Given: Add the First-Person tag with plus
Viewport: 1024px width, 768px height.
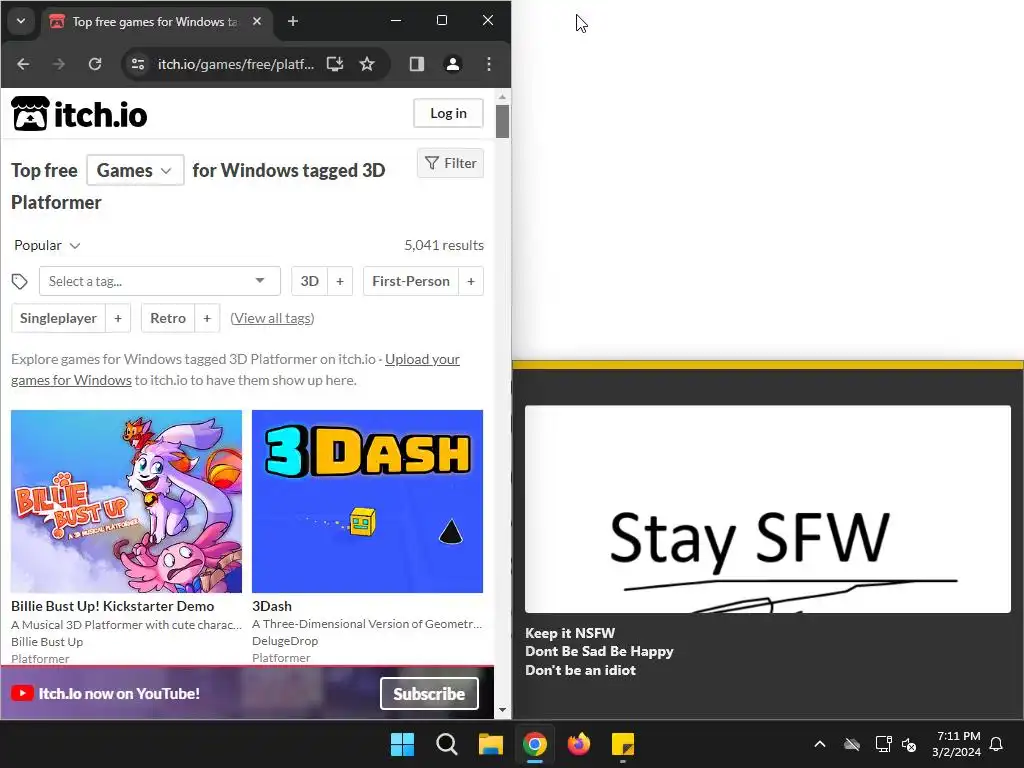Looking at the screenshot, I should point(471,281).
